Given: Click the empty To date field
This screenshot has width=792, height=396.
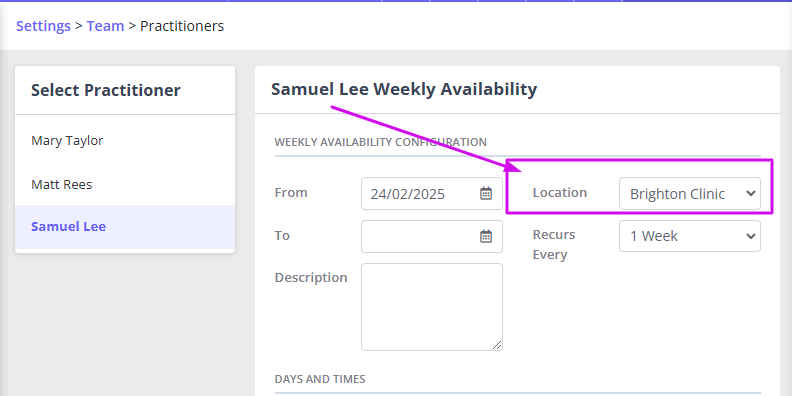Looking at the screenshot, I should [x=432, y=236].
